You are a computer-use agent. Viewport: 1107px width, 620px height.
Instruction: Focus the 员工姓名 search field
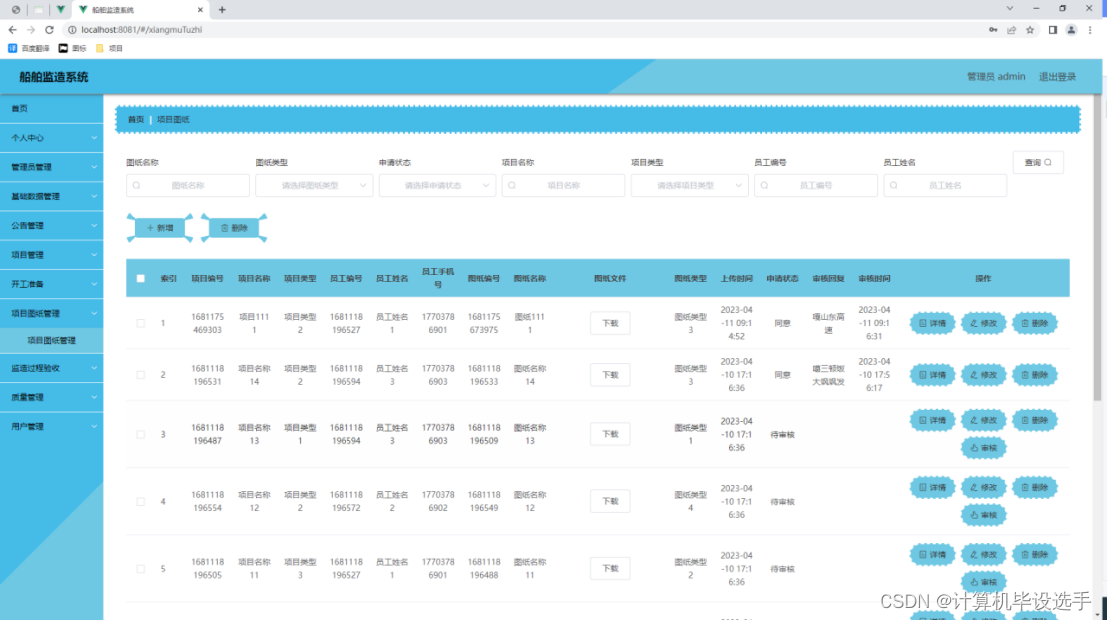point(945,185)
